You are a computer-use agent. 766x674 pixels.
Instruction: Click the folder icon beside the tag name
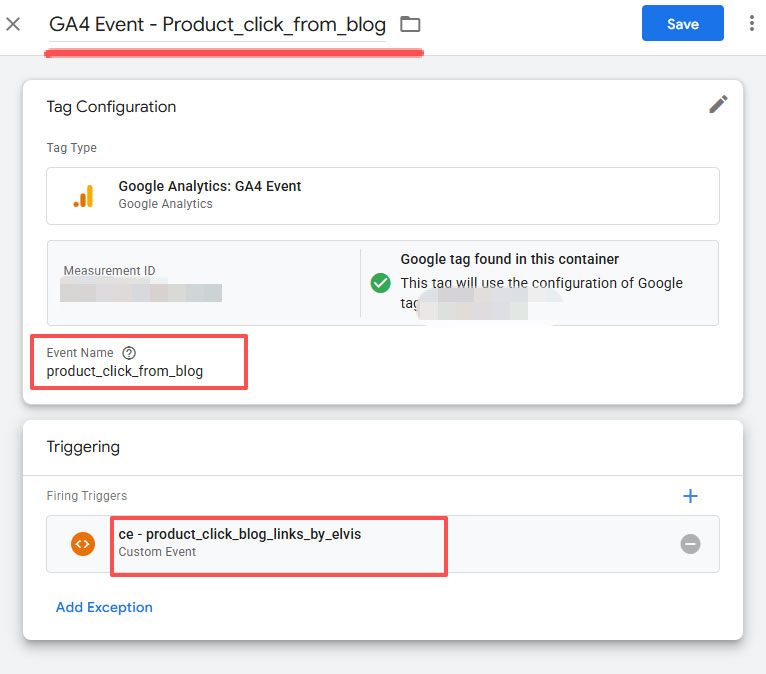coord(410,24)
